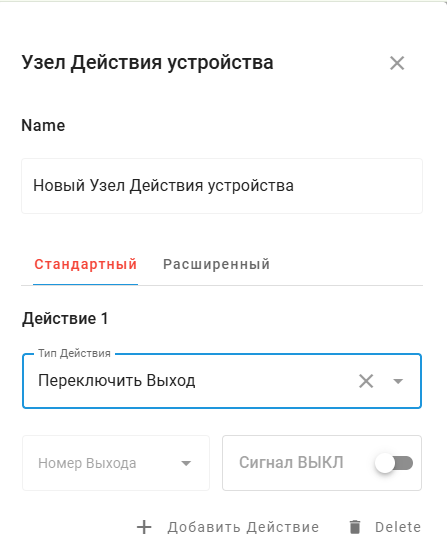
Task: Click the Добавить Действие button text
Action: pos(243,527)
